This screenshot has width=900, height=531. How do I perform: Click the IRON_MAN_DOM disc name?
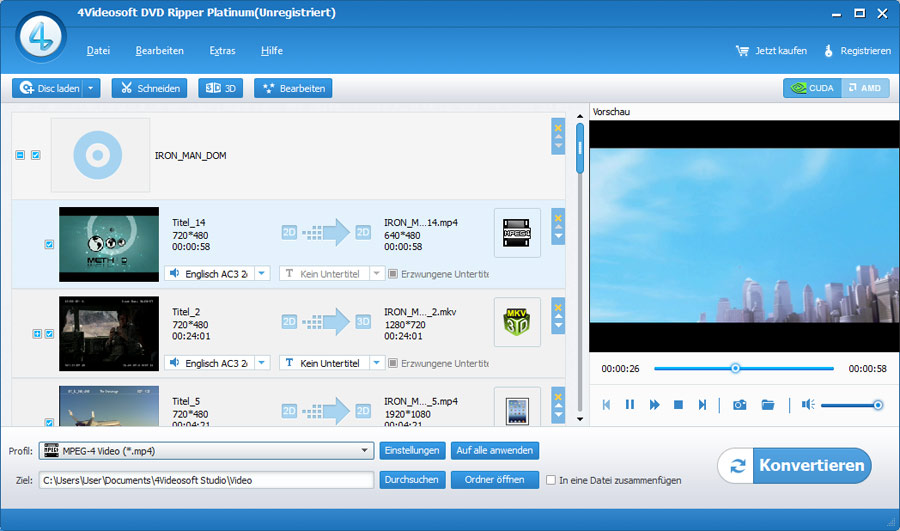[191, 156]
